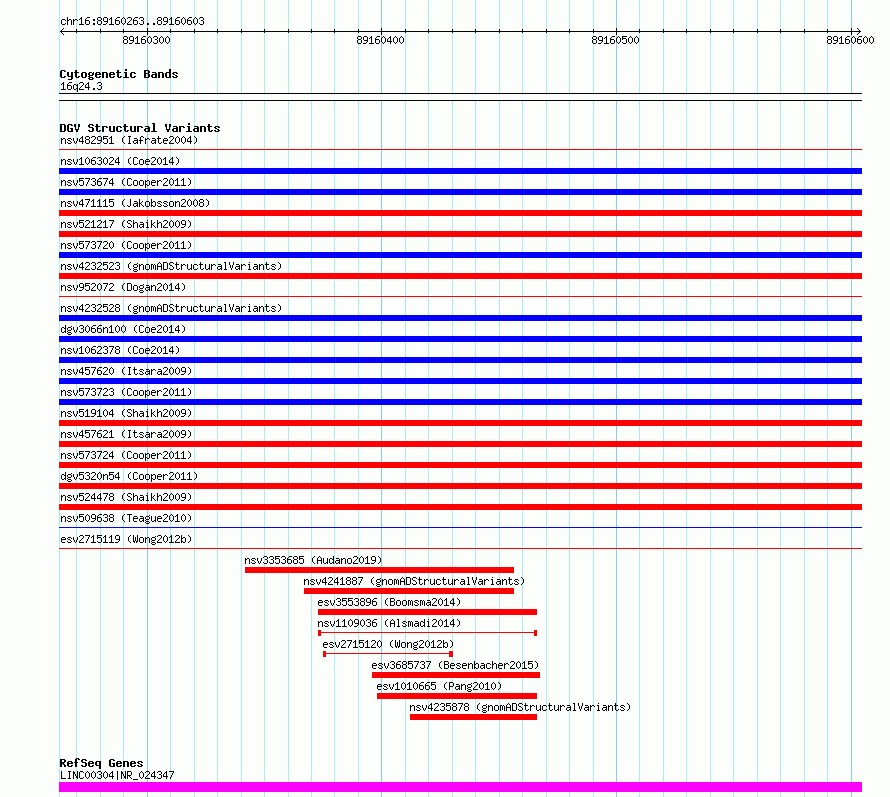Open variant nsv573674 (Cooper2011)
The image size is (890, 797).
126,183
